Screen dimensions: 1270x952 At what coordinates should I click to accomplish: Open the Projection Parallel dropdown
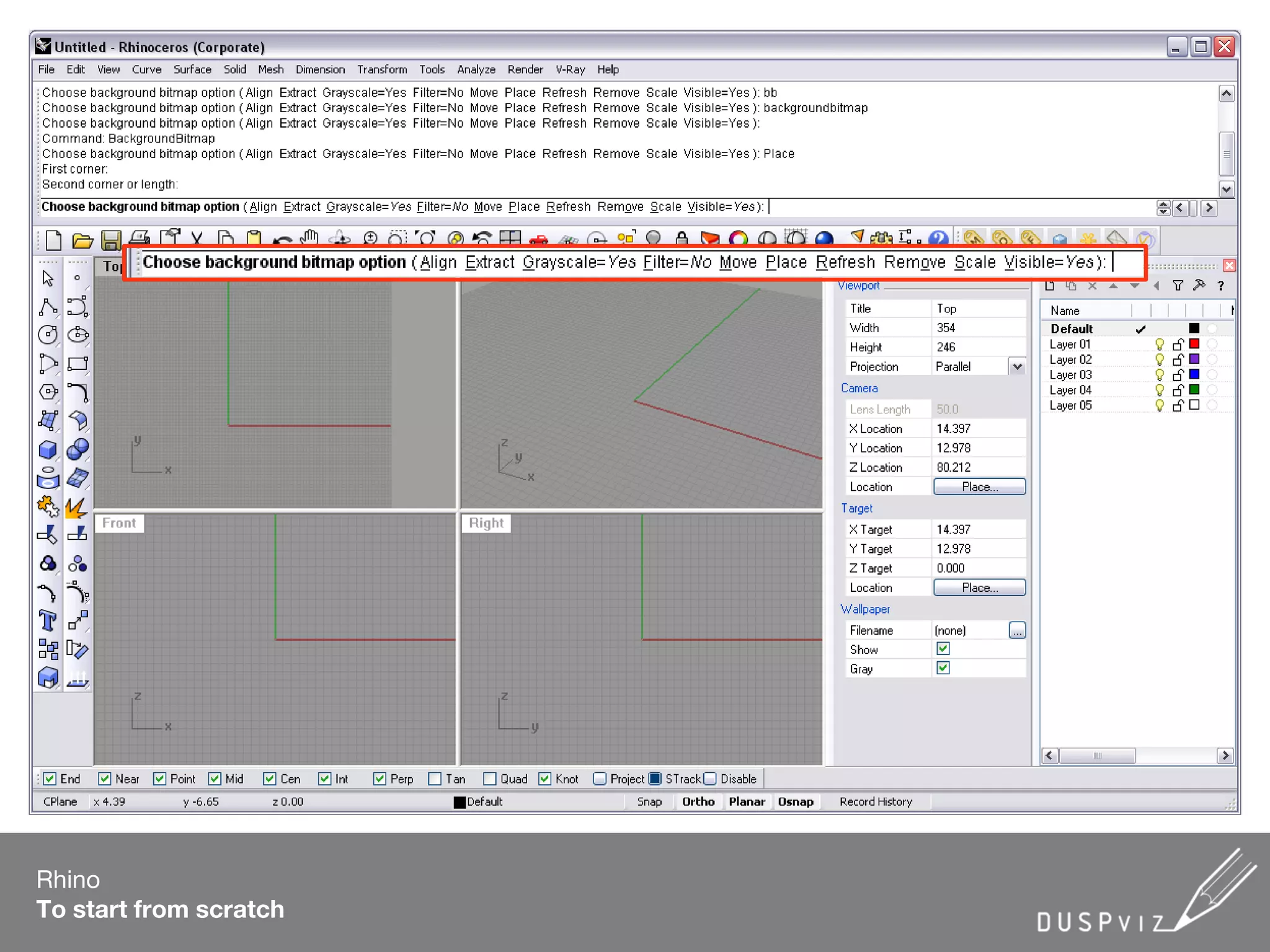click(1017, 366)
